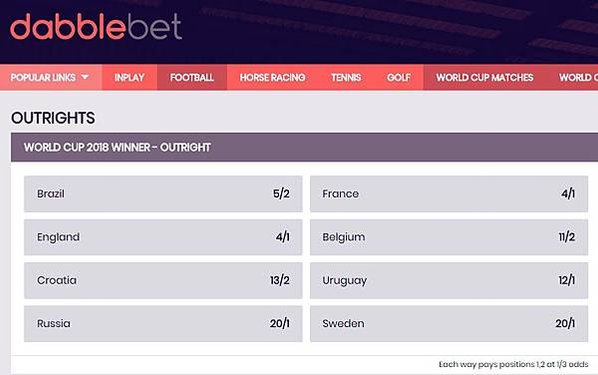
Task: Select France at 4/1 odds
Action: [x=449, y=194]
